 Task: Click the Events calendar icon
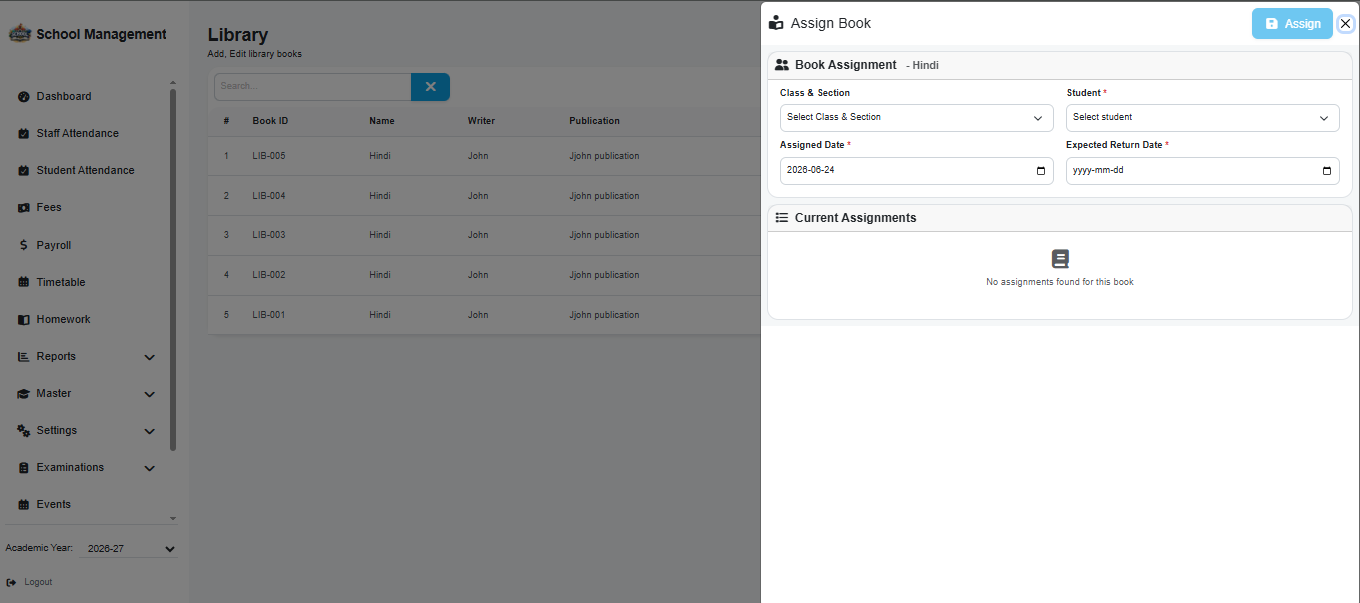(x=24, y=505)
